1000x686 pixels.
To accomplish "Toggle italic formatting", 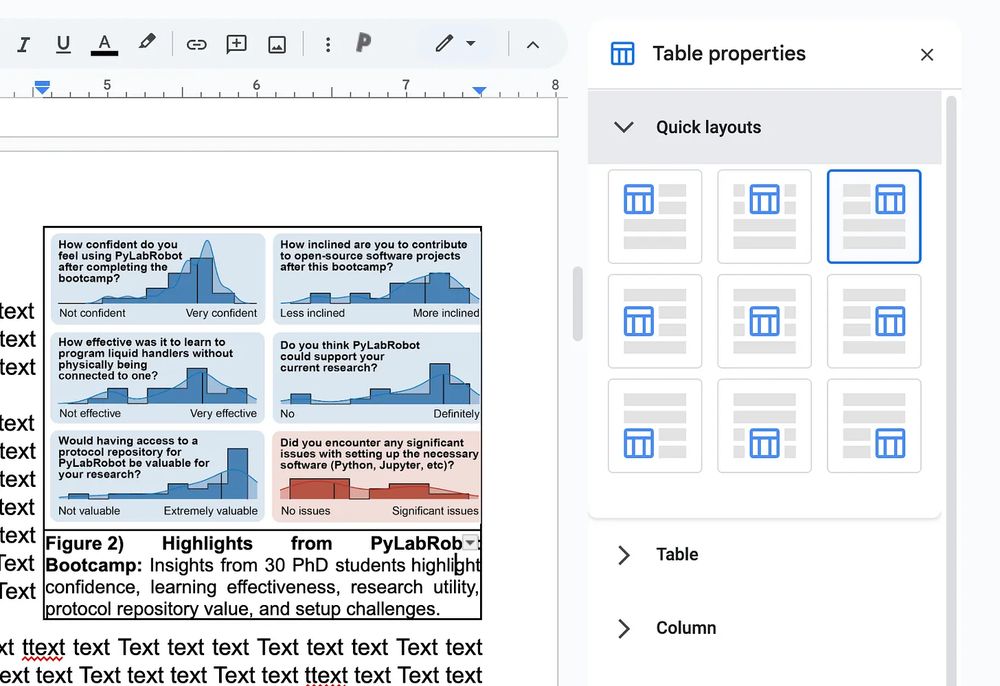I will pos(24,45).
